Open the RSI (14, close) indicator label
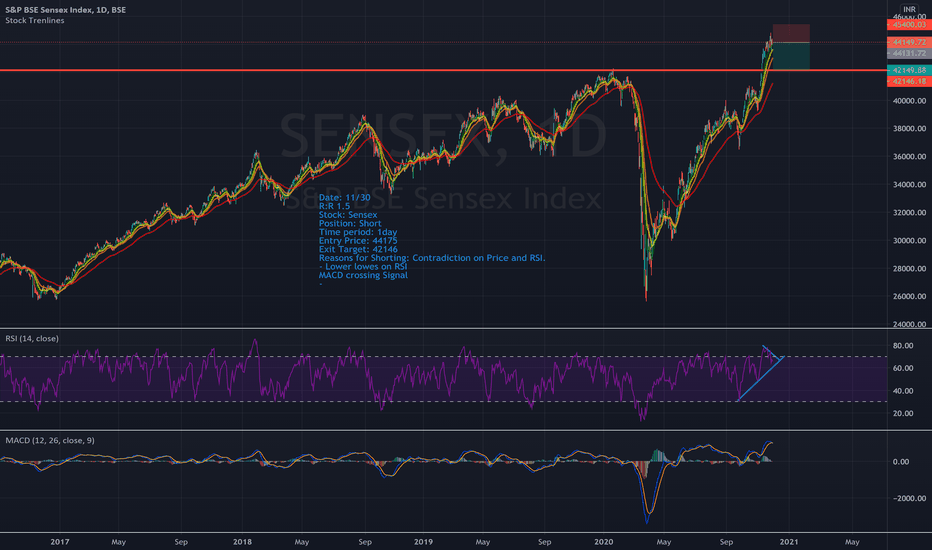This screenshot has width=932, height=550. [x=32, y=338]
